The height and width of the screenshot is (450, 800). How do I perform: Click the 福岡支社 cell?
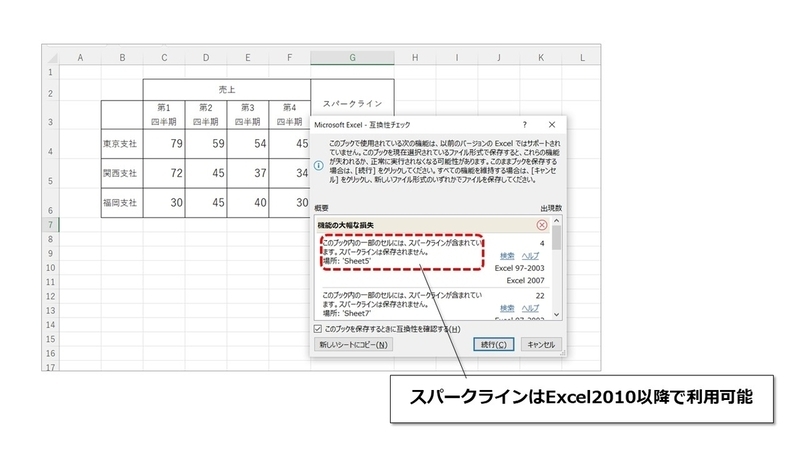122,203
